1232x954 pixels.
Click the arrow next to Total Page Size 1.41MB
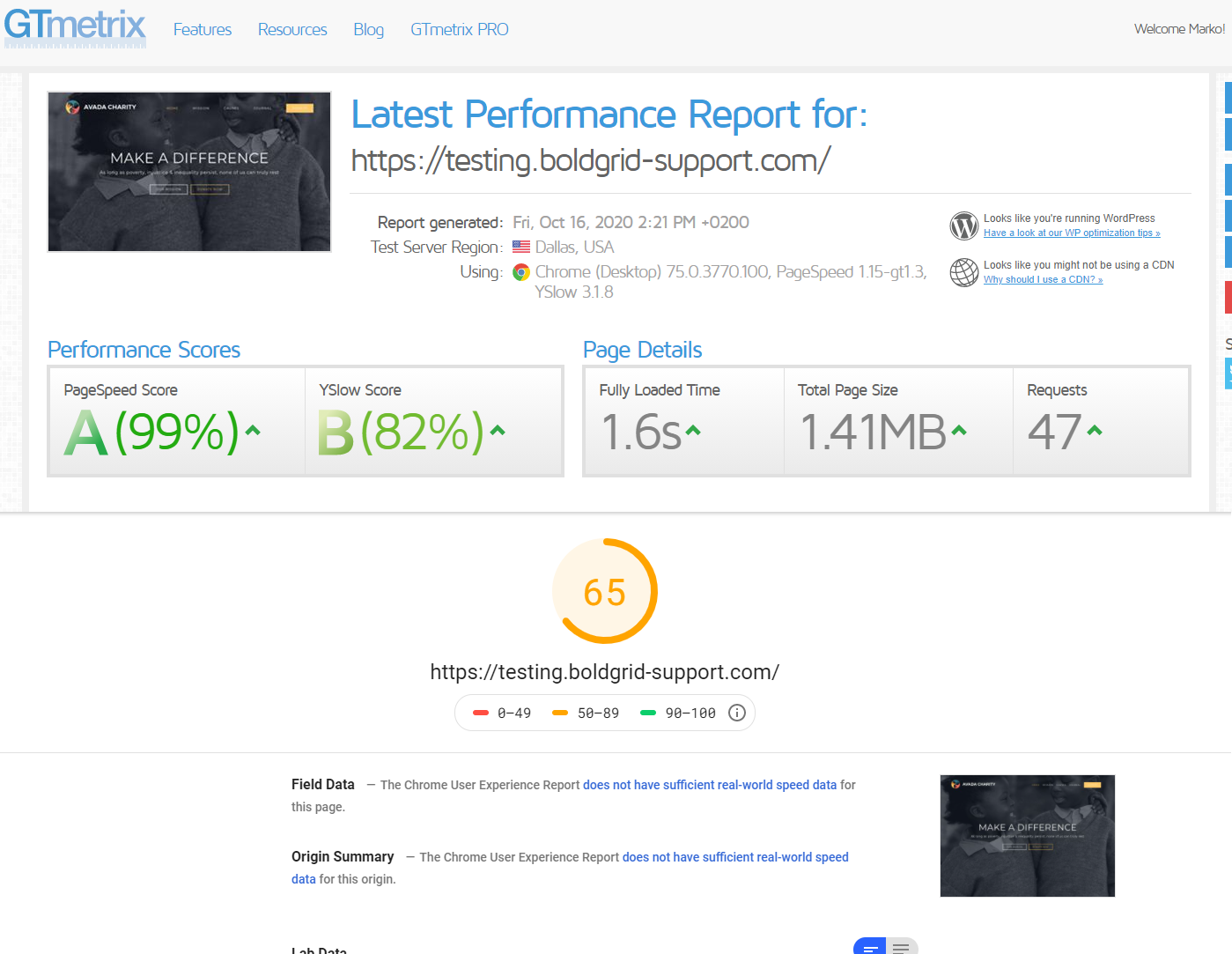tap(959, 431)
